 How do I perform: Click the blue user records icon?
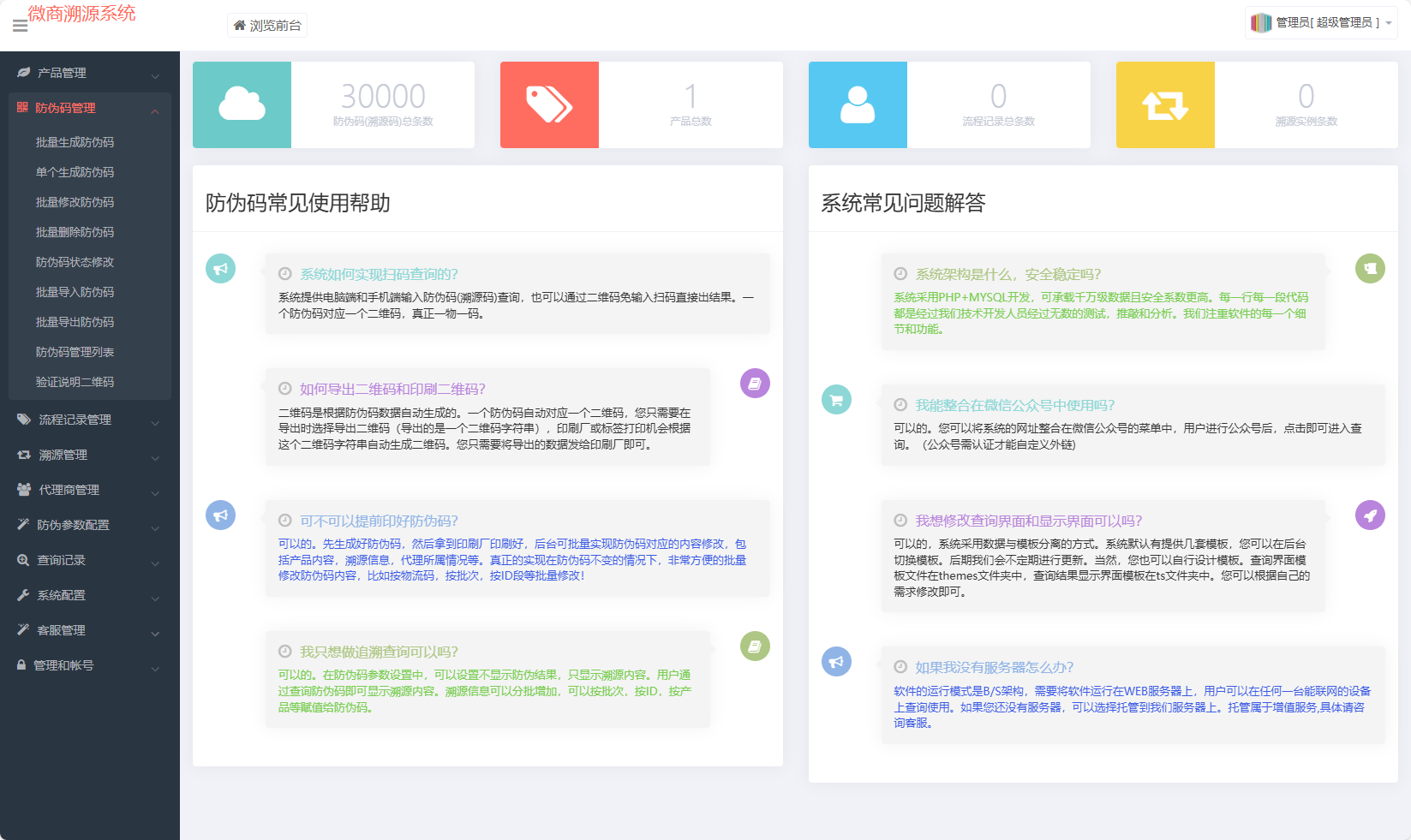857,104
